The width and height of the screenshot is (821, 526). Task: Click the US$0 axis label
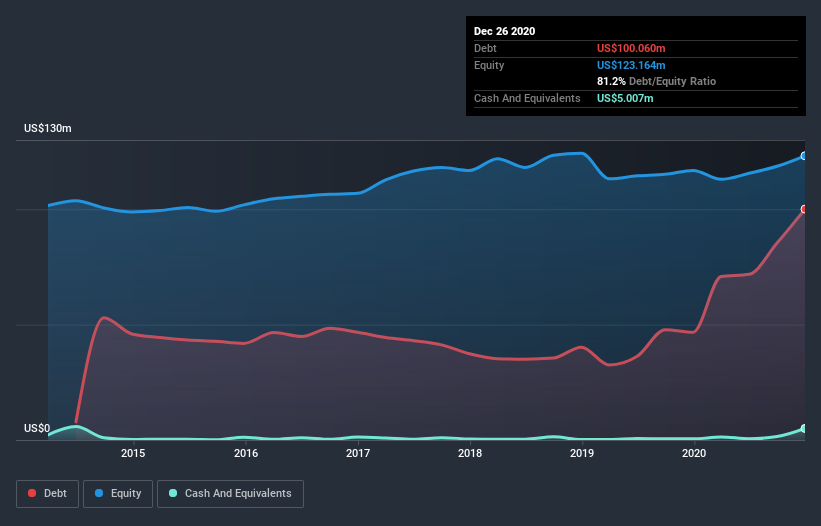37,428
